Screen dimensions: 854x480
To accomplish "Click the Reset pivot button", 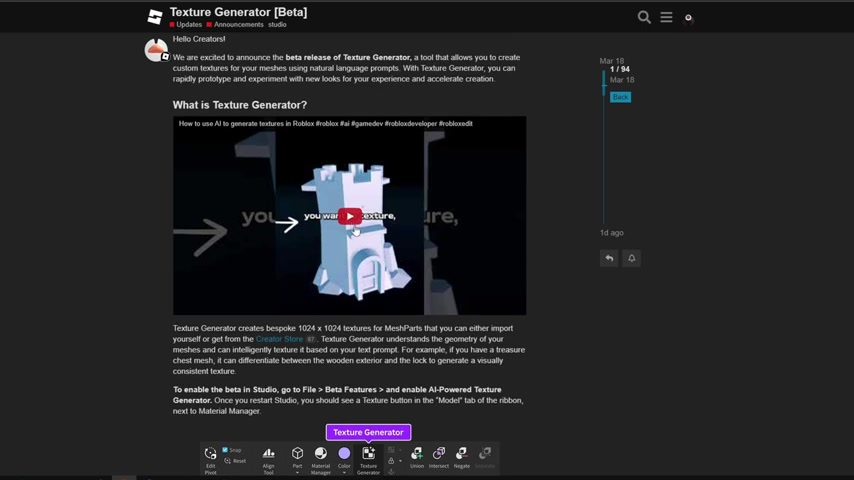I will tap(235, 461).
